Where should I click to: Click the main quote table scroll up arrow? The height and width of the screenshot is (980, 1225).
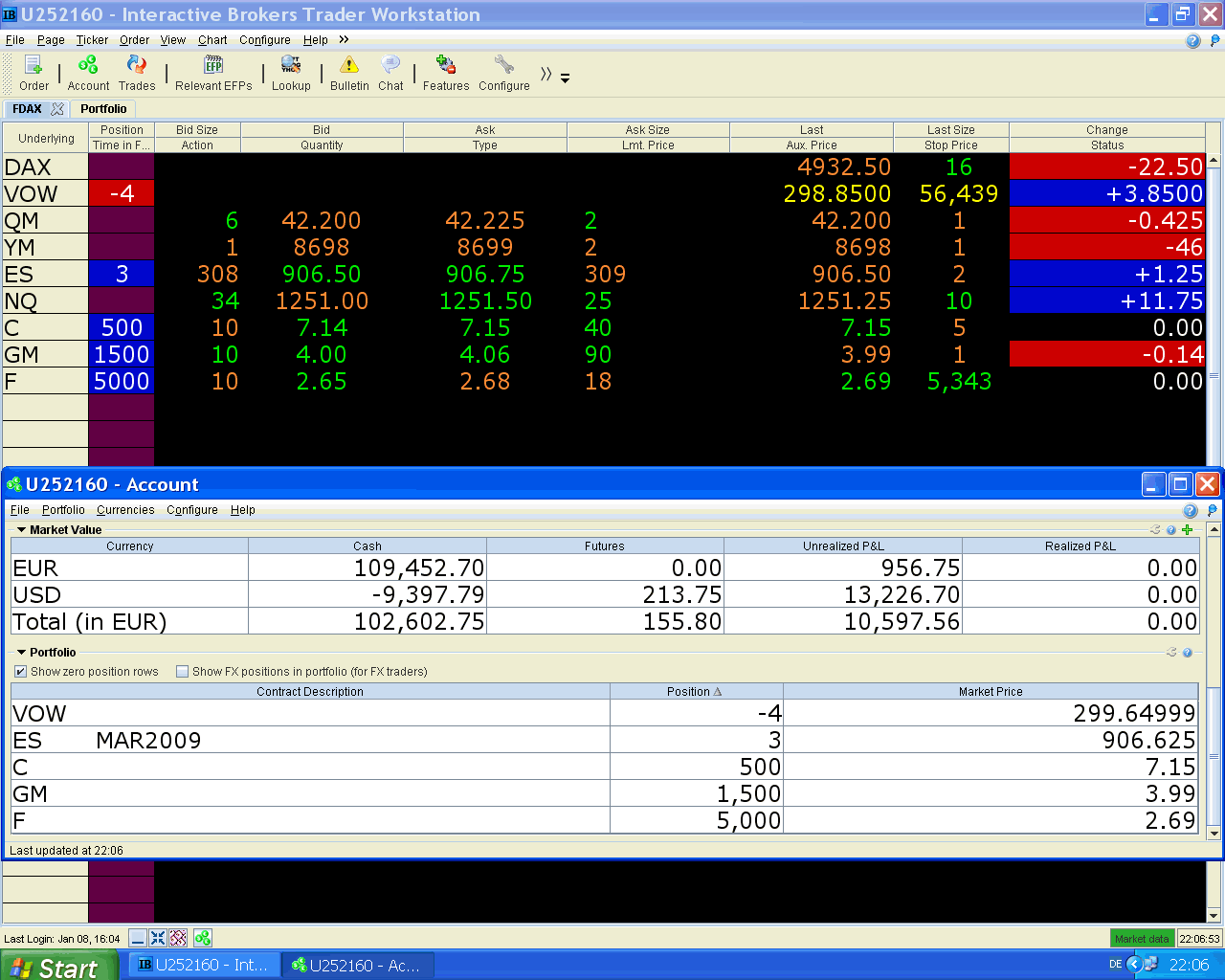pyautogui.click(x=1214, y=161)
